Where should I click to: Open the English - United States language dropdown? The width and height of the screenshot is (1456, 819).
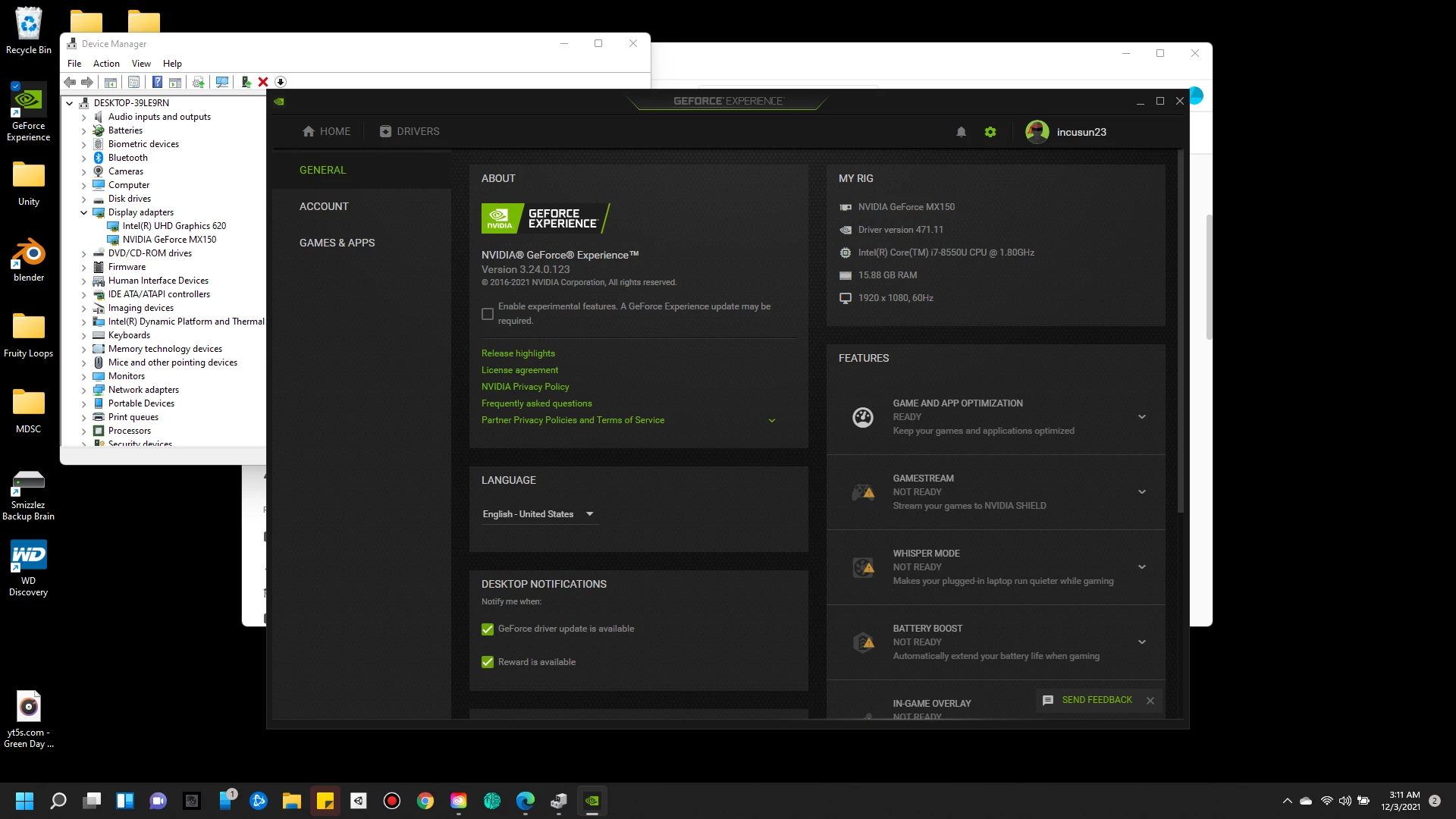click(538, 514)
